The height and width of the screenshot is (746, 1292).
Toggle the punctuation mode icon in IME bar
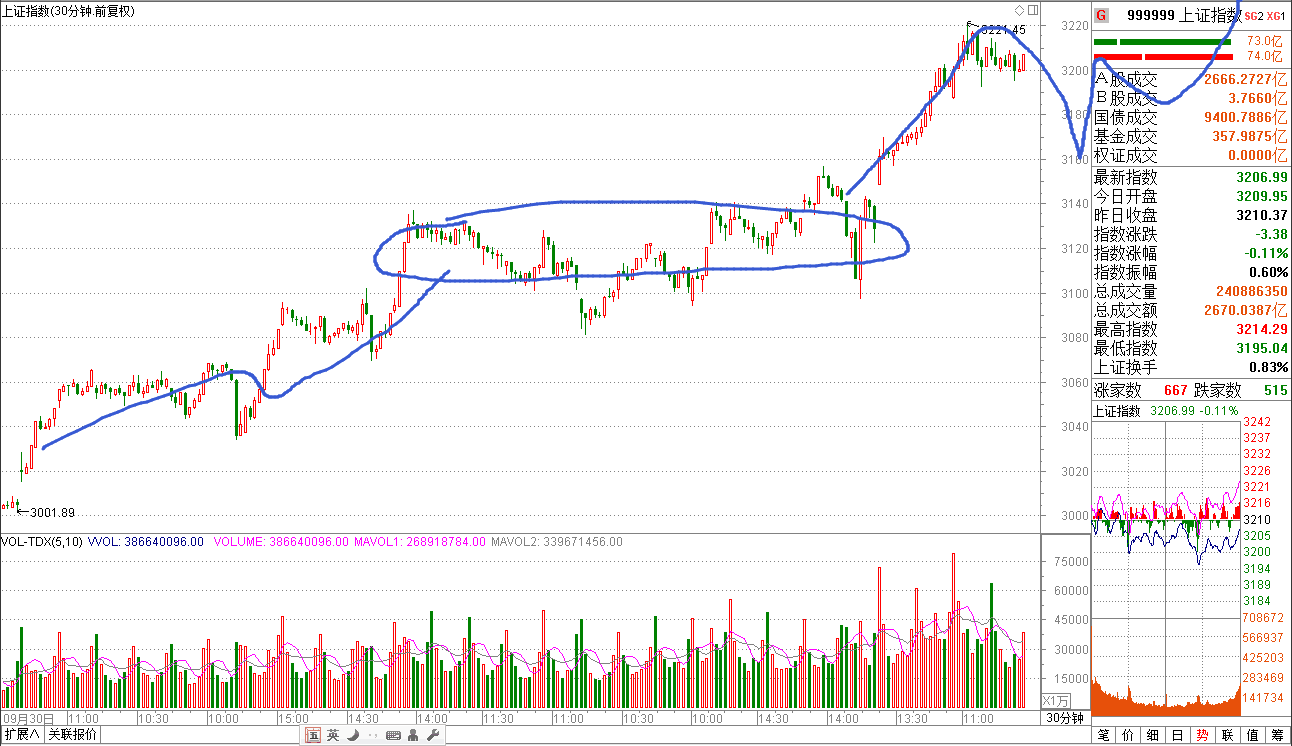click(372, 736)
